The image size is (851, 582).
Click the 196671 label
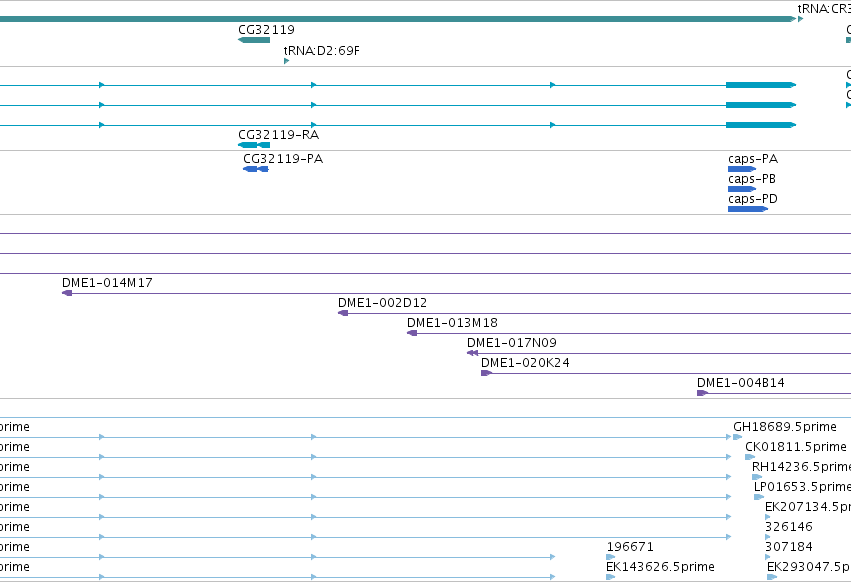pos(630,547)
